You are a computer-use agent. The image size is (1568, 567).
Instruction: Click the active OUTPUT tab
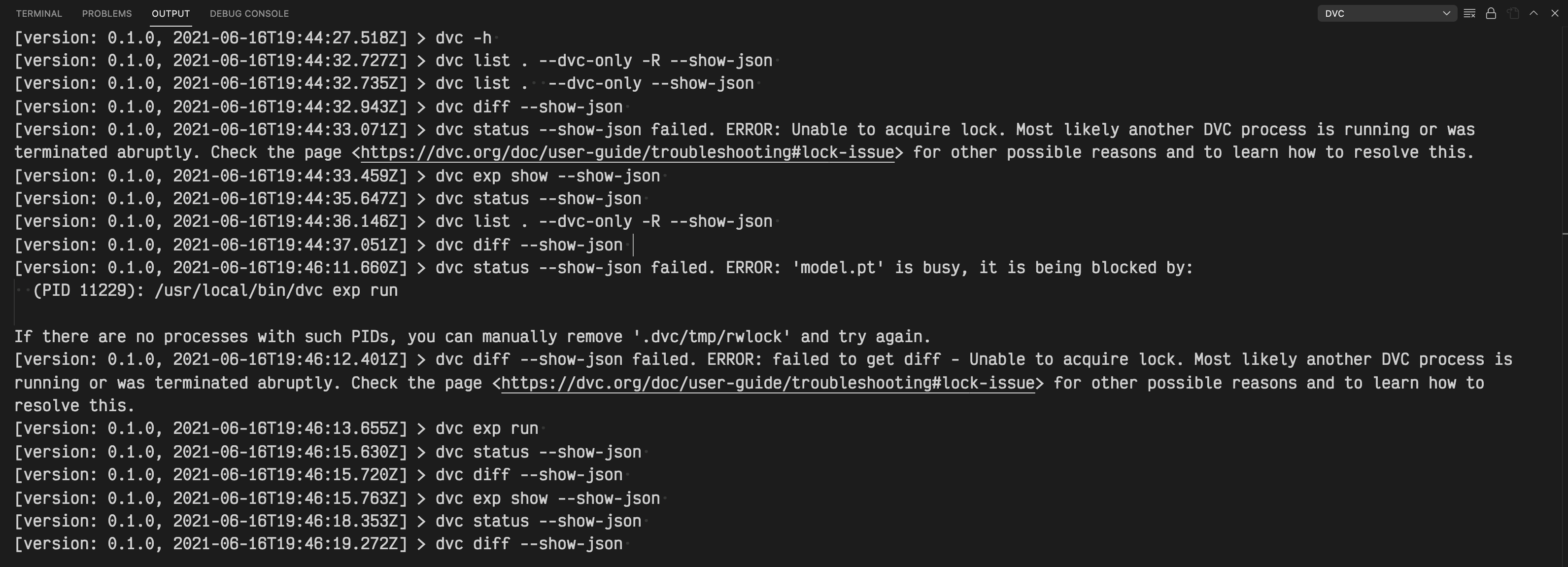click(170, 13)
